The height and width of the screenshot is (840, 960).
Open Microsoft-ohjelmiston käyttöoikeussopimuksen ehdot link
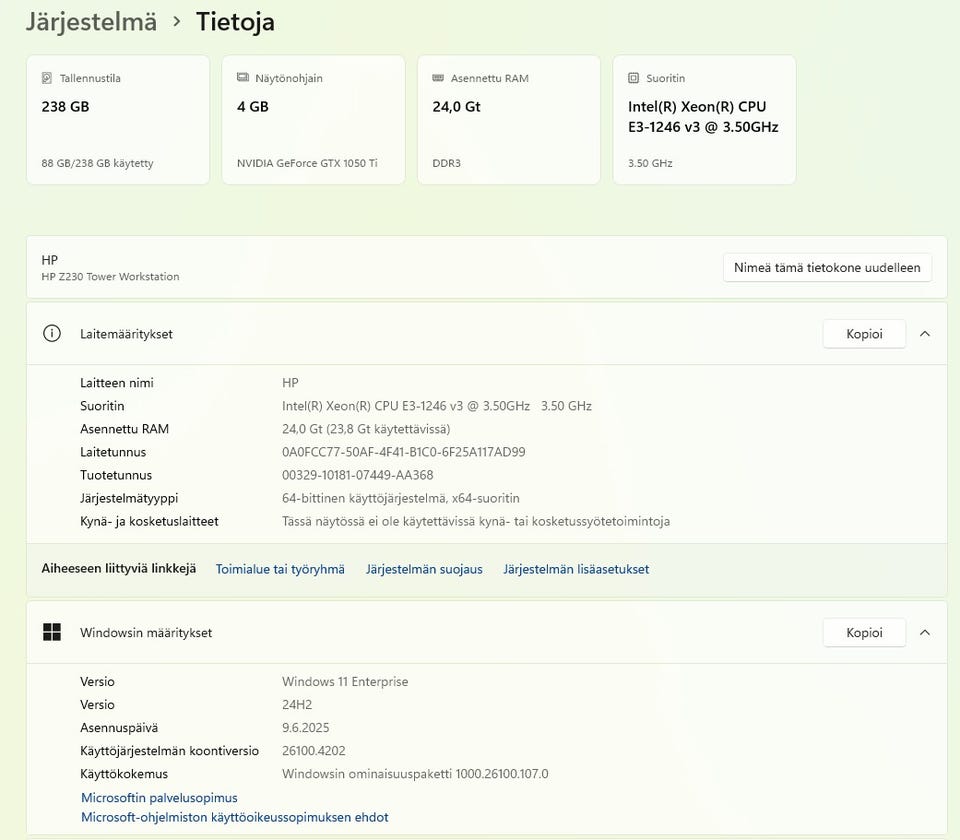tap(234, 817)
